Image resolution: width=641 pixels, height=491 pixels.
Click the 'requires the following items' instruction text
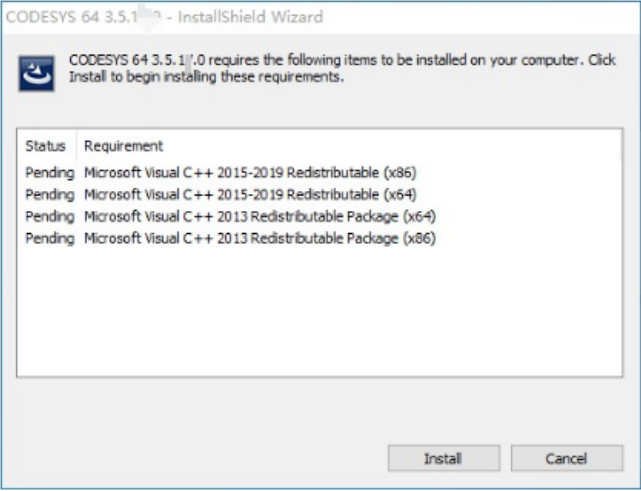[342, 60]
